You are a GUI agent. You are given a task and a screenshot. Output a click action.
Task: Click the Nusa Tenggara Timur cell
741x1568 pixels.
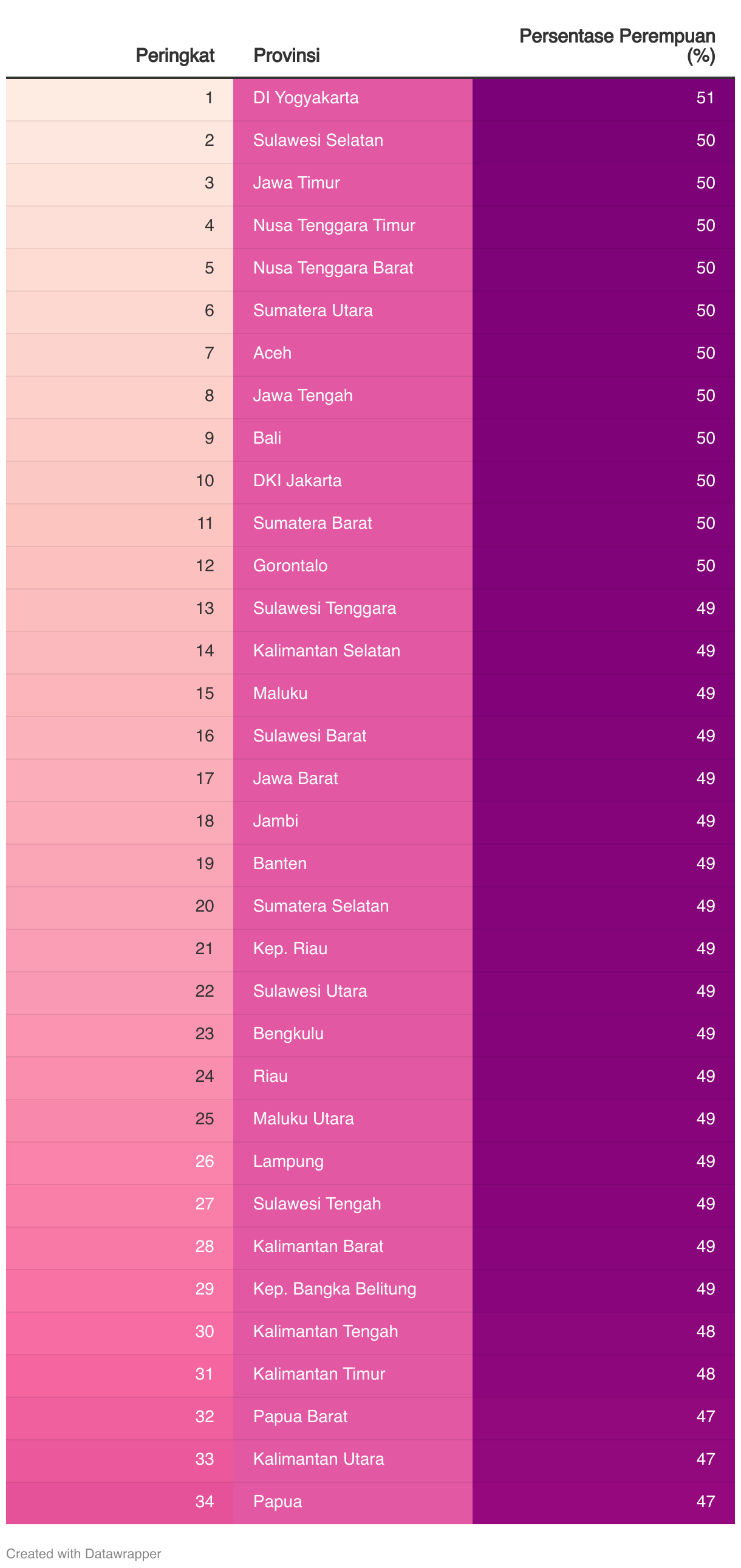[353, 226]
